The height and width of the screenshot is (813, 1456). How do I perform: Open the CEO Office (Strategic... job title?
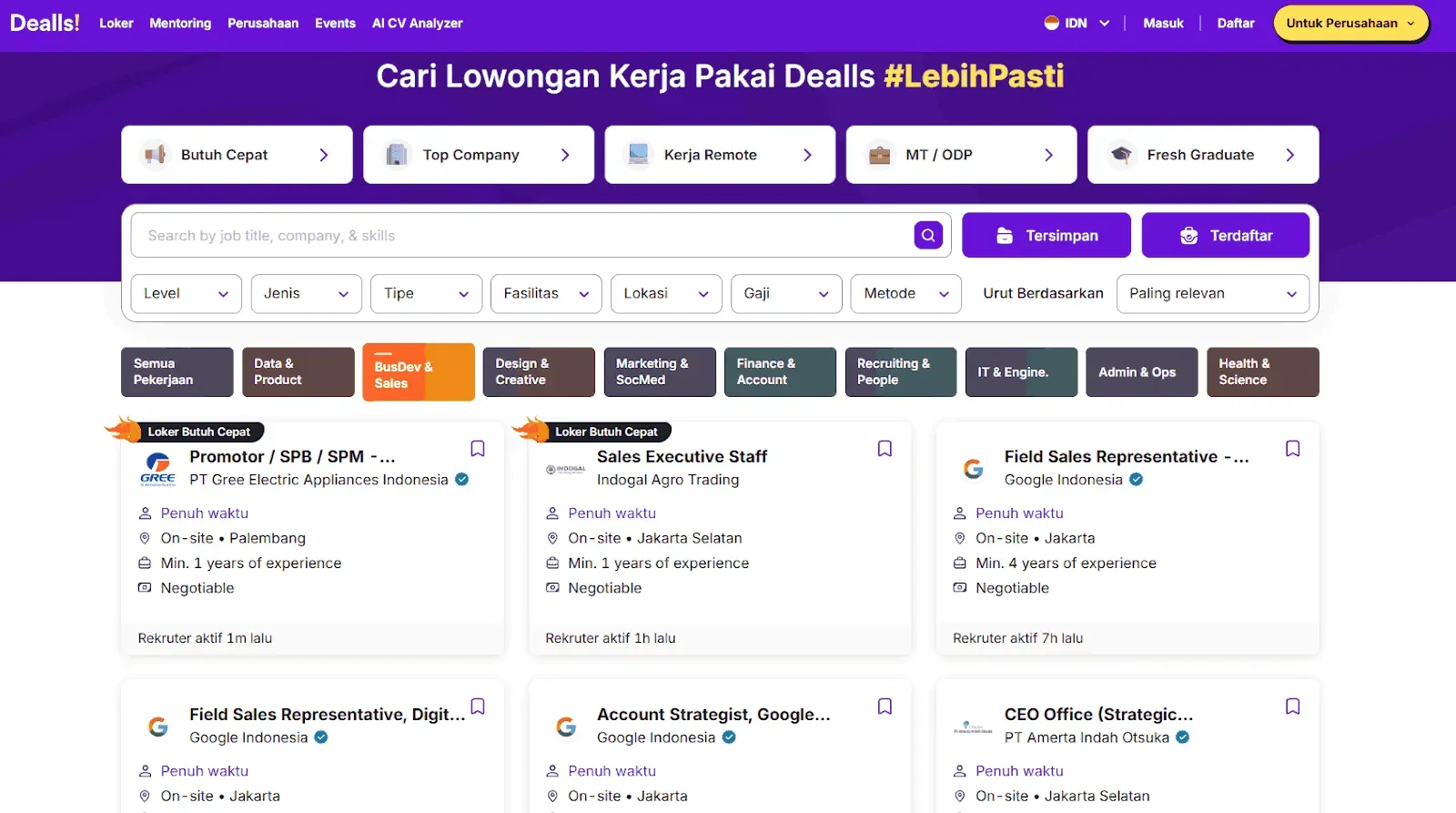1098,714
